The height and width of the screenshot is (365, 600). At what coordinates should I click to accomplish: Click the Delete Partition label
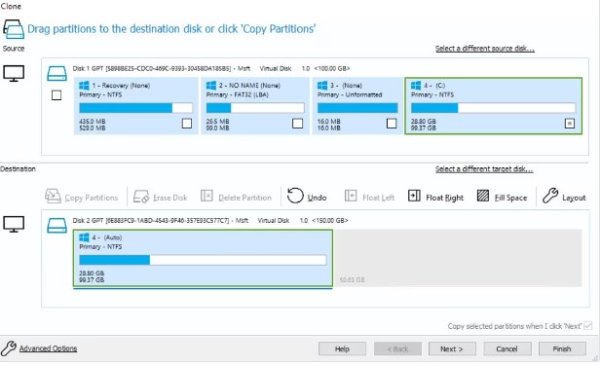click(245, 198)
